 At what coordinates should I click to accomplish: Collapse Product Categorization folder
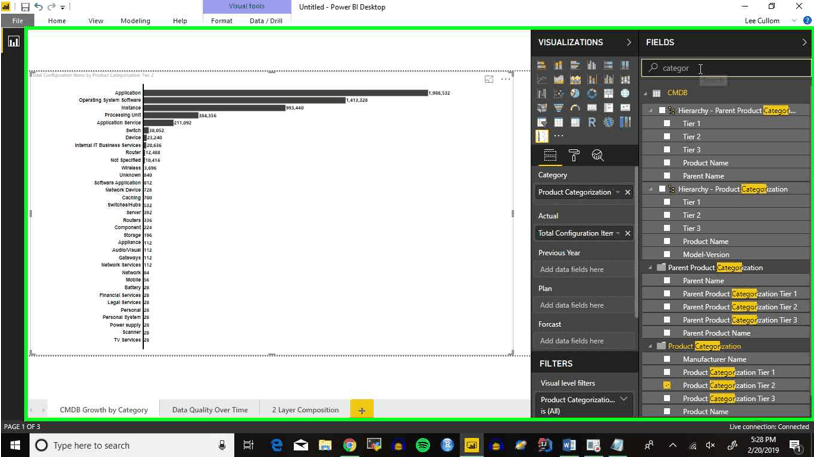pos(650,346)
